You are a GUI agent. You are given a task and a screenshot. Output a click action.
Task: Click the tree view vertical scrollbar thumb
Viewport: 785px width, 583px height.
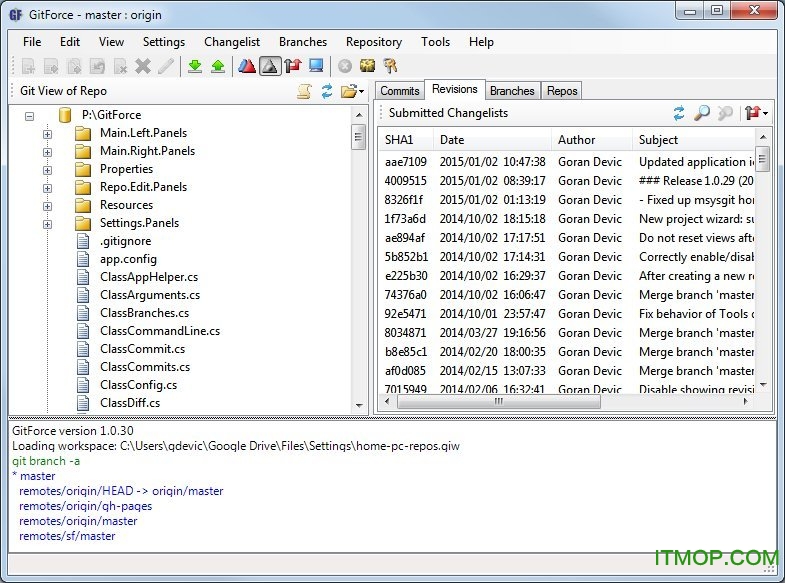pos(358,137)
